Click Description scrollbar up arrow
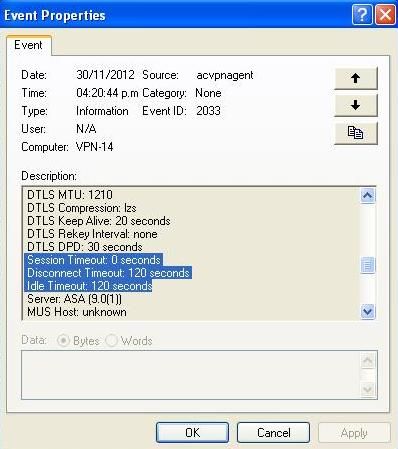The image size is (398, 449). pyautogui.click(x=368, y=195)
